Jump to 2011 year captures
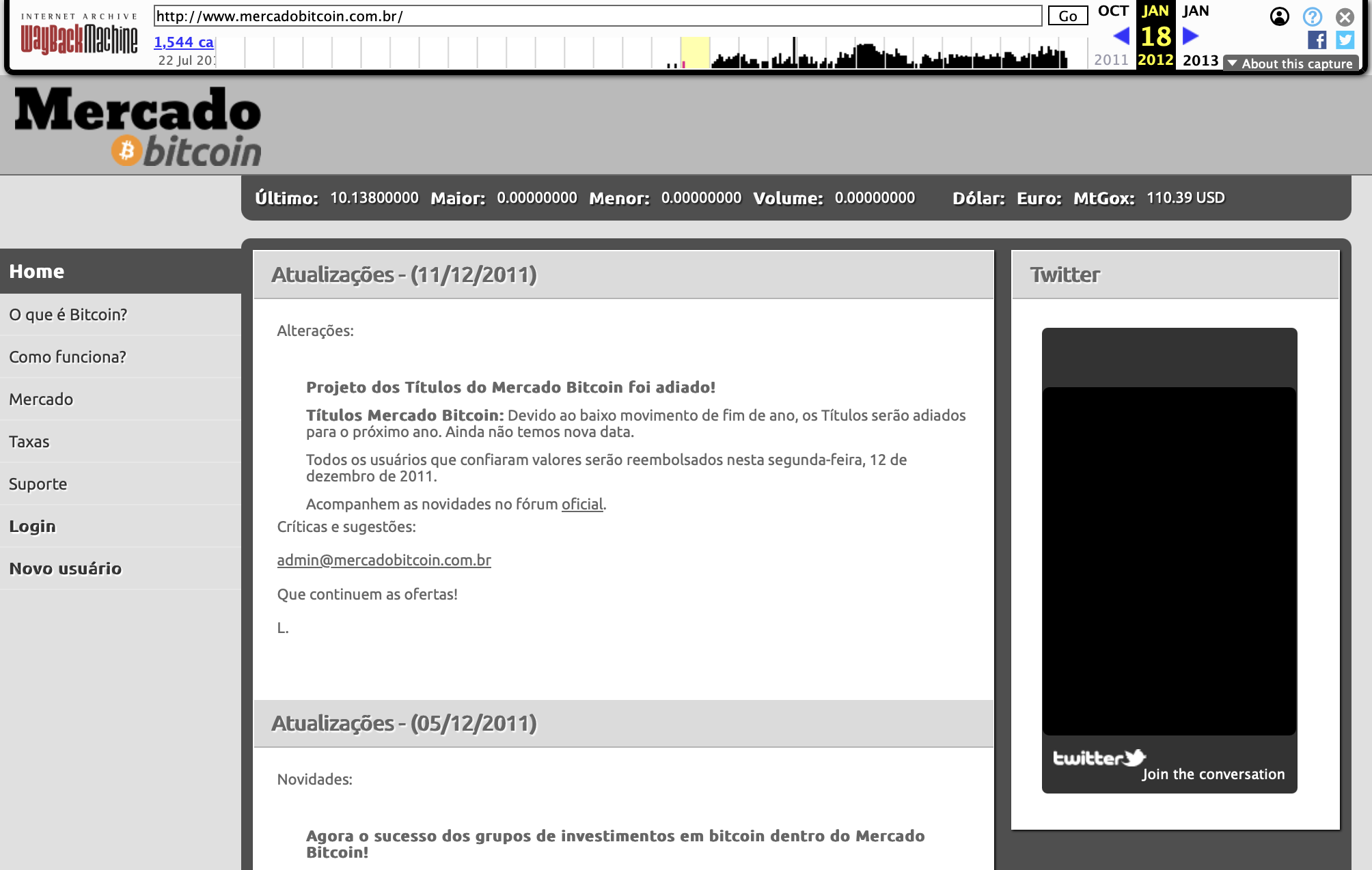 point(1111,60)
